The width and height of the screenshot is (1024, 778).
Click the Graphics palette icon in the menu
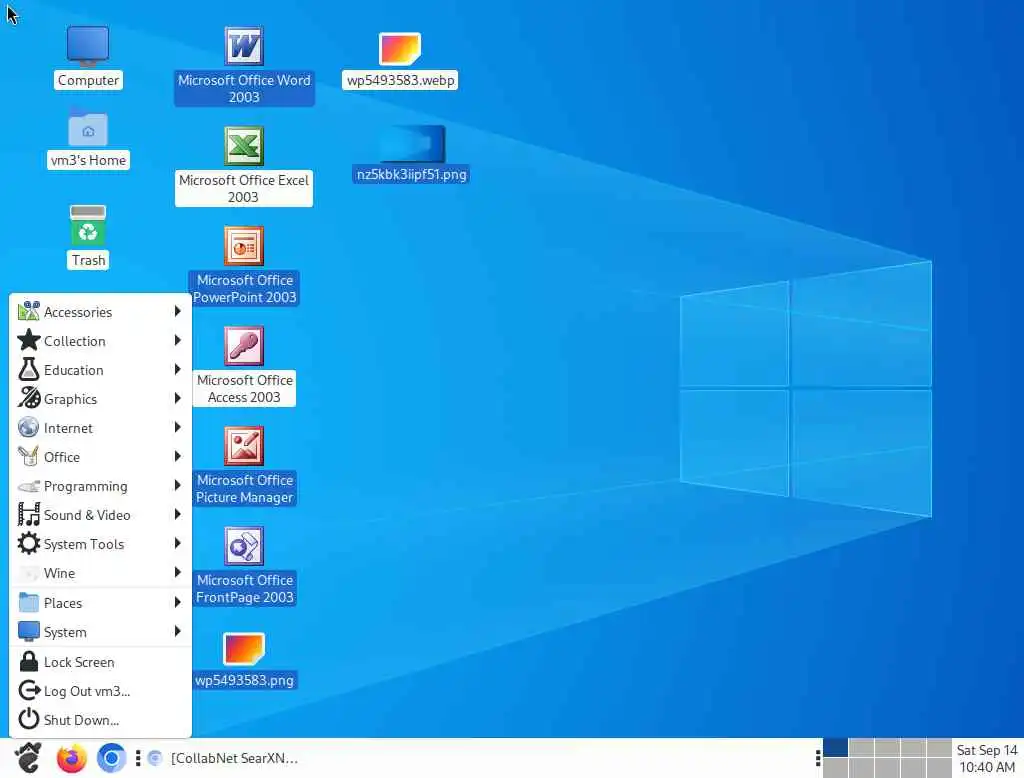29,398
